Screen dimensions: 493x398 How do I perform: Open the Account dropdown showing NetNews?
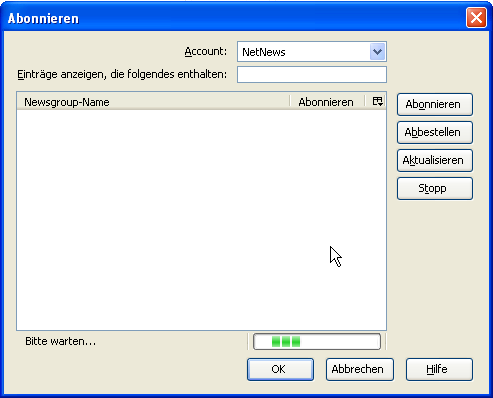coord(312,52)
